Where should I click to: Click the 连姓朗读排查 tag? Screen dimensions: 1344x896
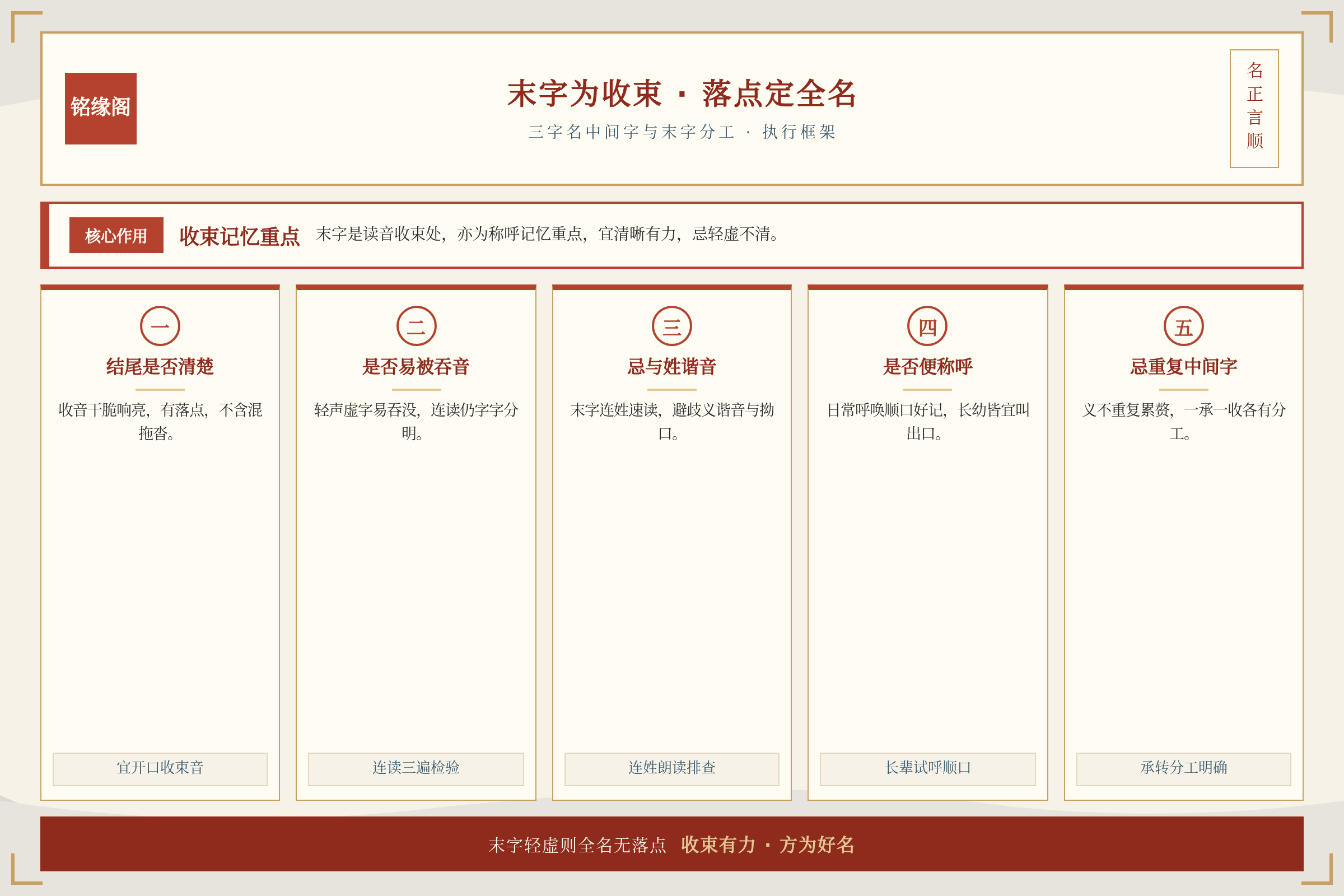[x=672, y=769]
